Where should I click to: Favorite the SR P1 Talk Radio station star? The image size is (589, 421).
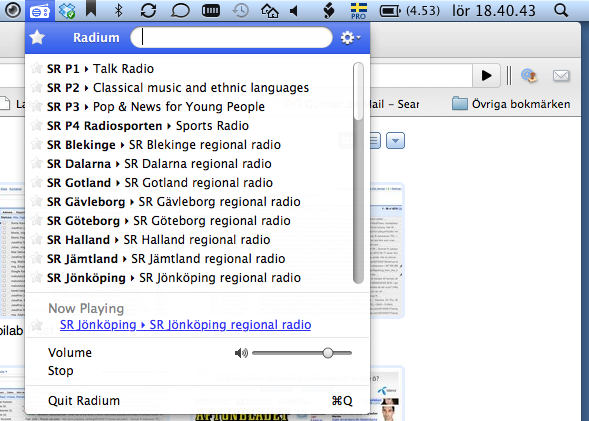pyautogui.click(x=36, y=68)
